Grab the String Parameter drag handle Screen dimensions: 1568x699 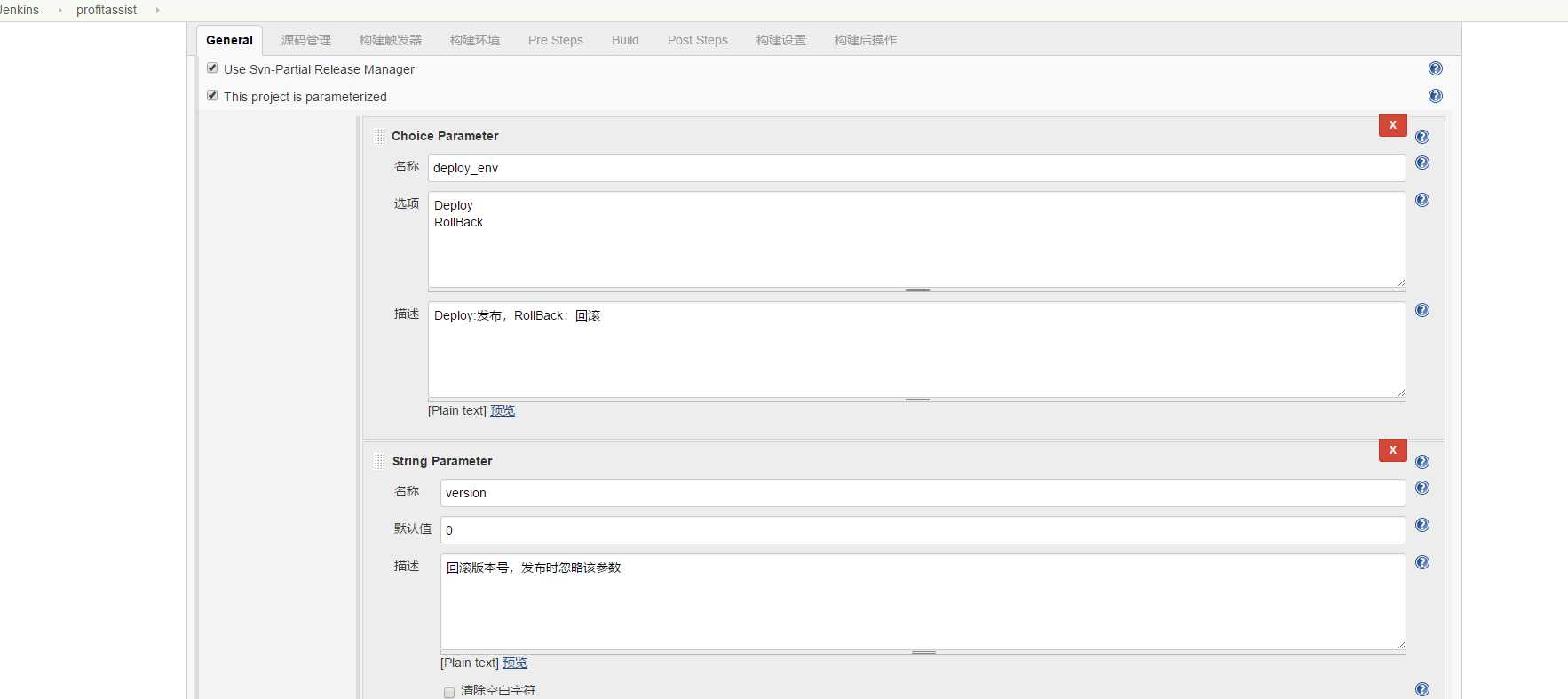pos(379,461)
